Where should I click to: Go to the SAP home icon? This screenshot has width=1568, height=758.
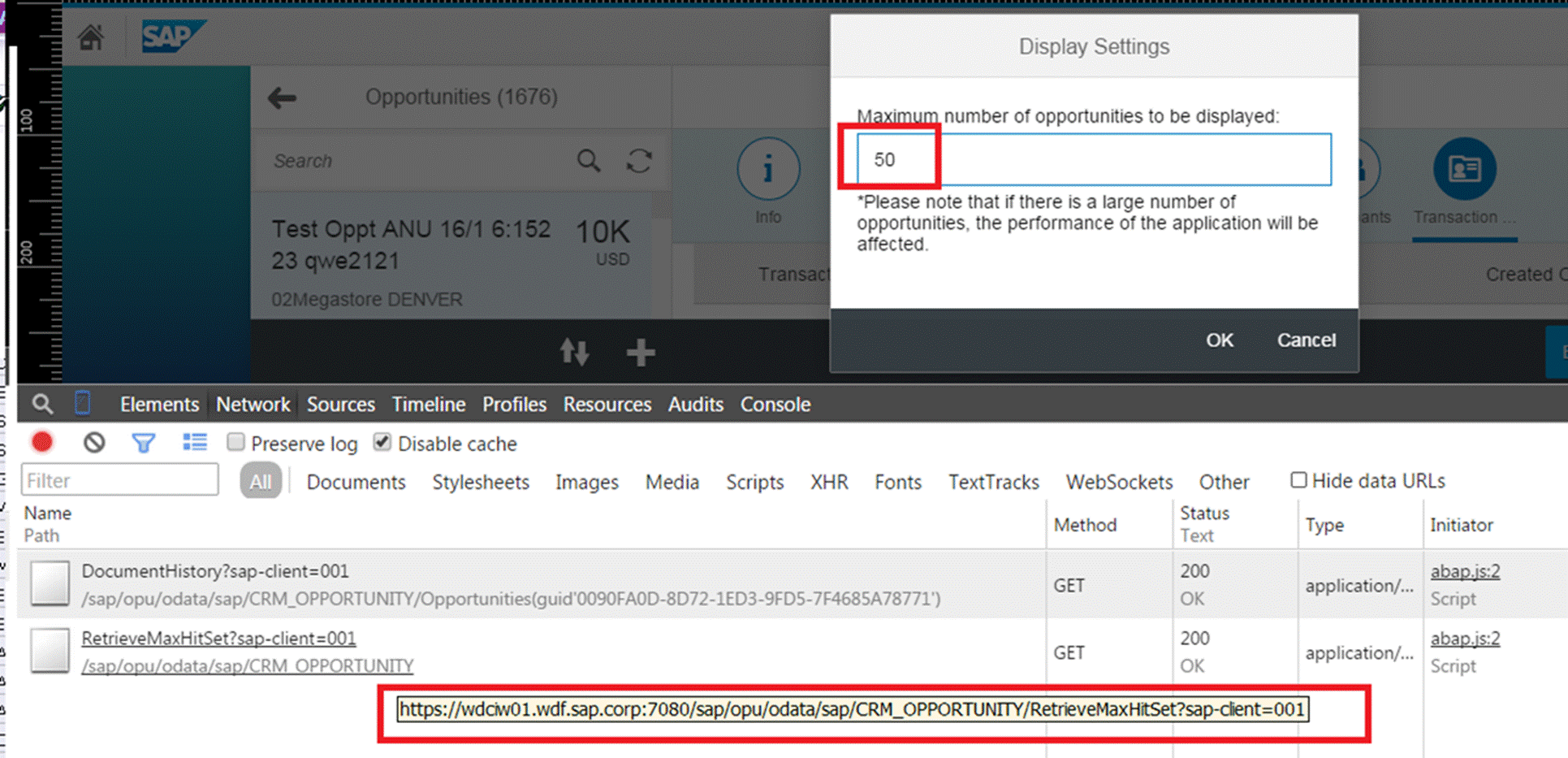point(91,37)
